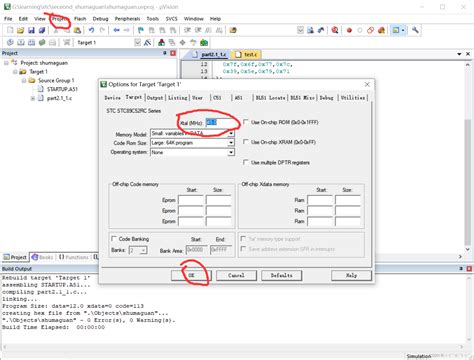This screenshot has width=474, height=360.
Task: Click the Undo arrow icon
Action: point(91,30)
